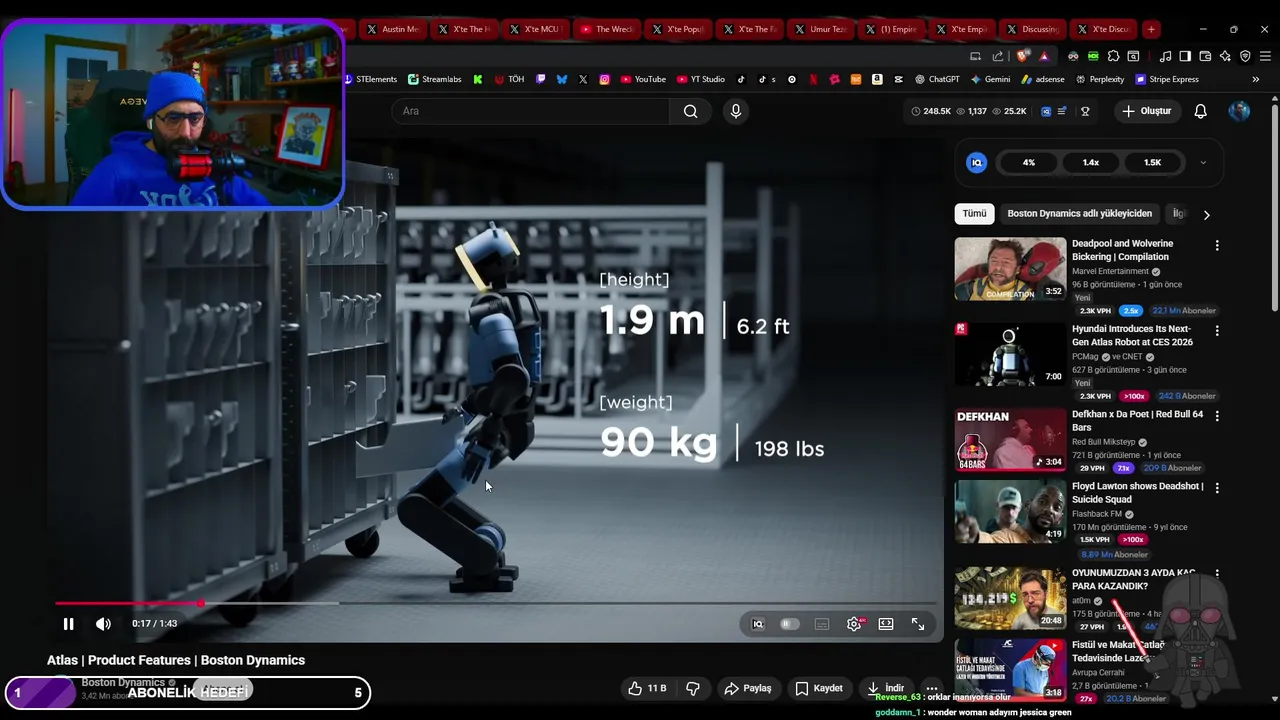Click the Oluştur create button

click(1146, 111)
